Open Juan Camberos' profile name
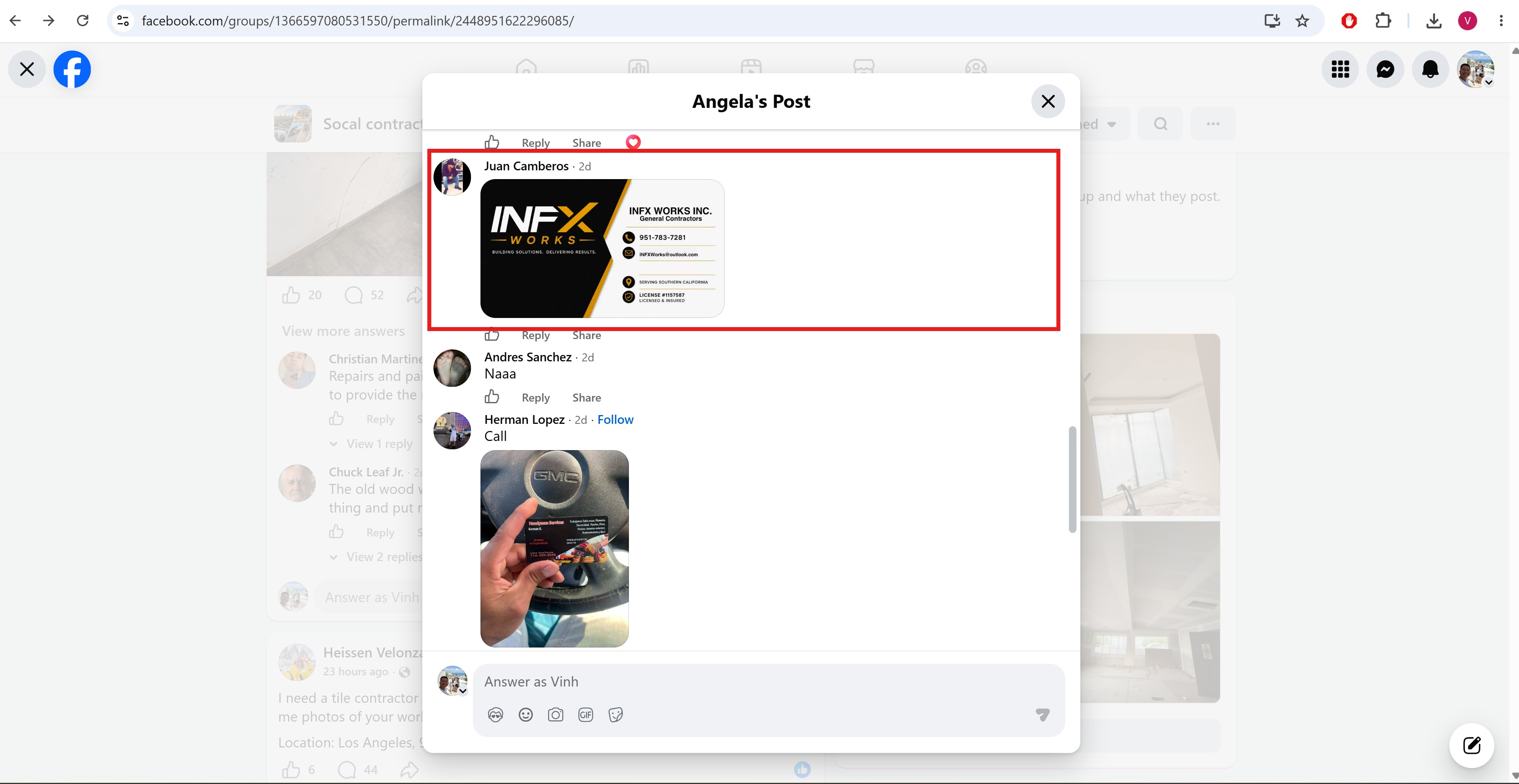Viewport: 1519px width, 784px height. coord(527,166)
